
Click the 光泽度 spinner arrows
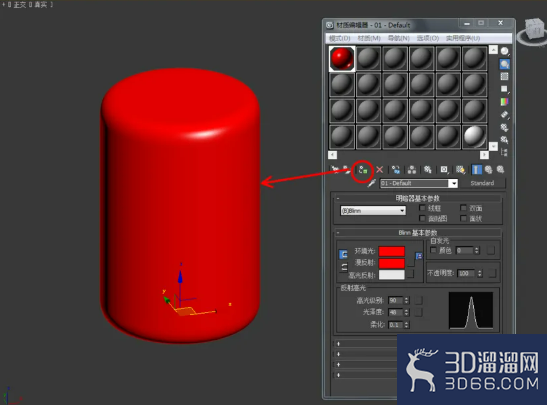pos(406,312)
